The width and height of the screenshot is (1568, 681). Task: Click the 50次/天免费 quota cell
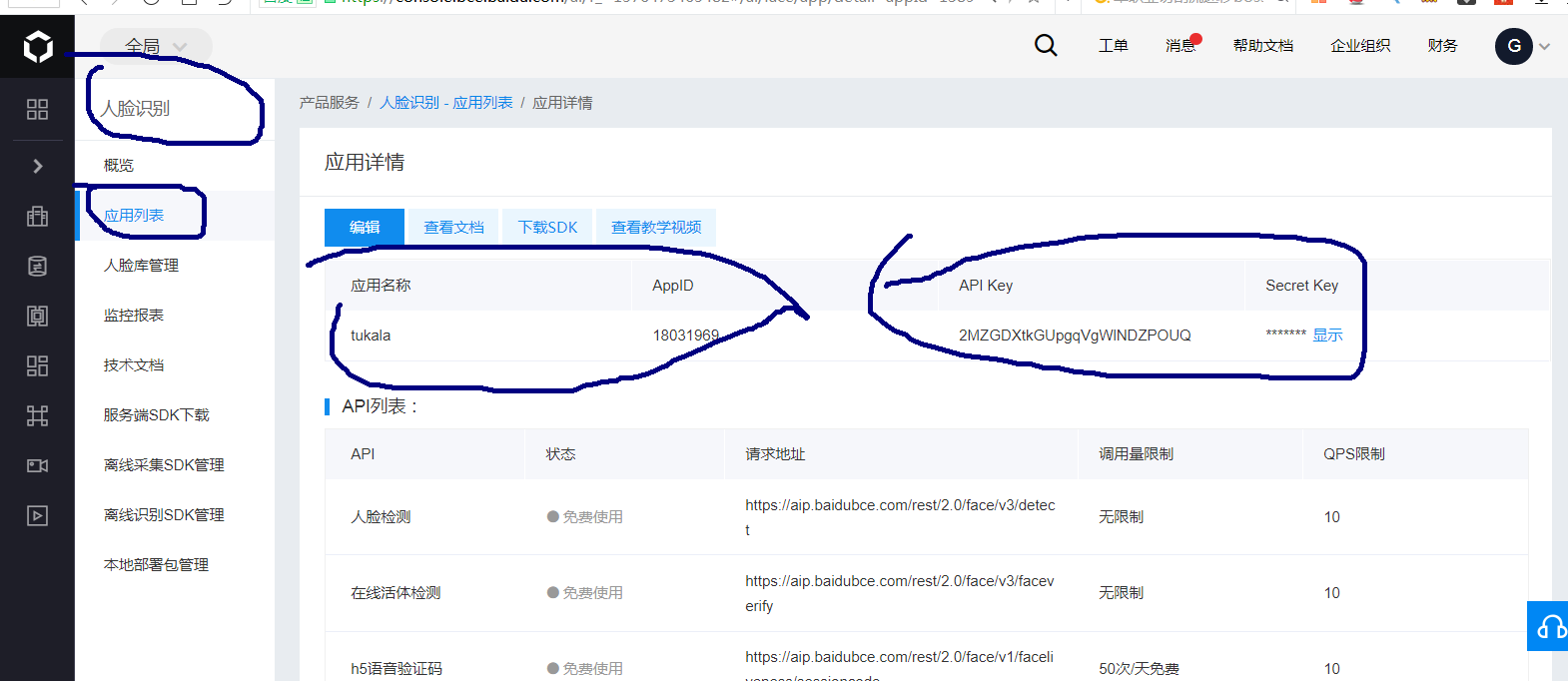1139,668
